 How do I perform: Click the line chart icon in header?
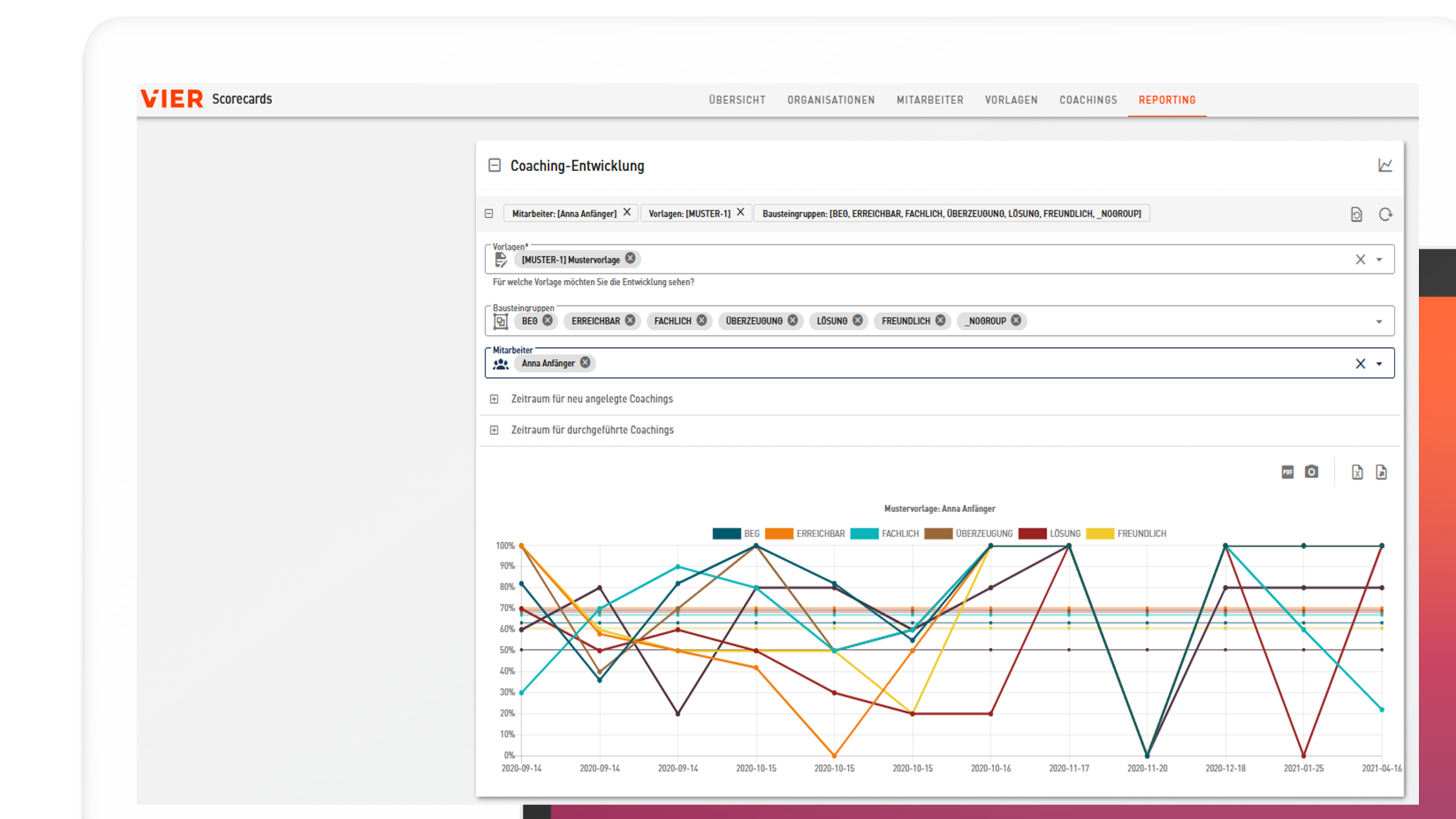click(x=1385, y=165)
